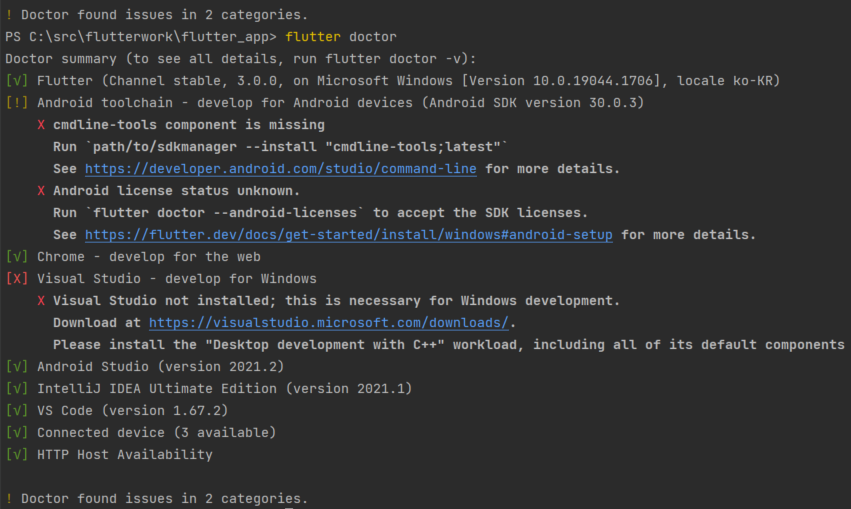The image size is (851, 509).
Task: Open the developer.android.com command-line link
Action: pyautogui.click(x=281, y=169)
